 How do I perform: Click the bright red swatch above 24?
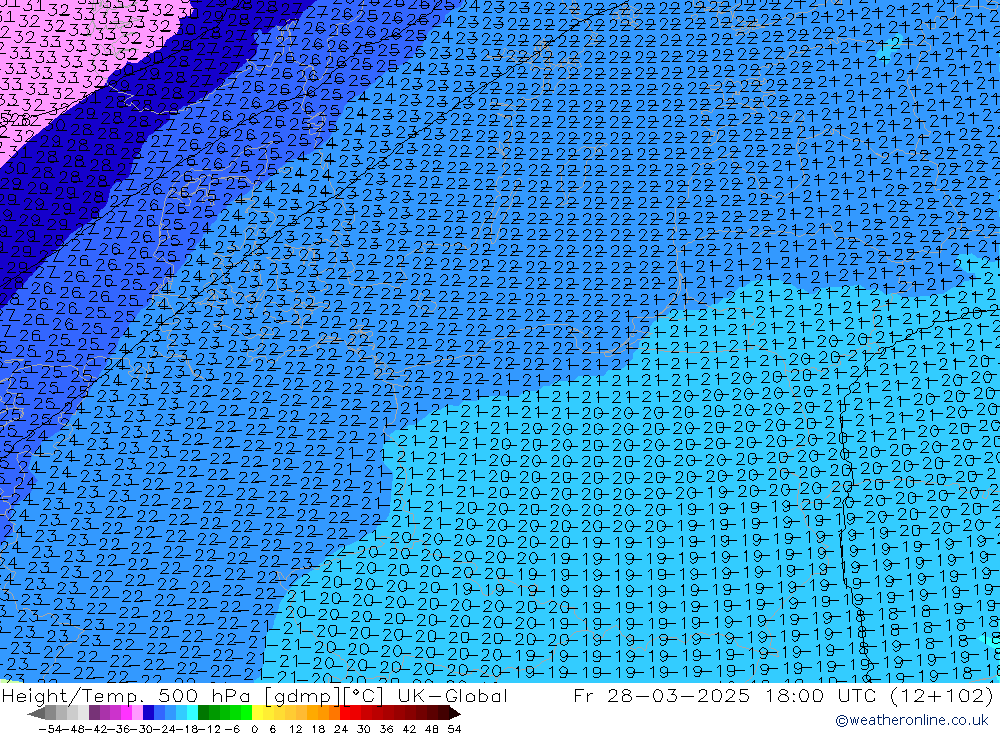345,713
